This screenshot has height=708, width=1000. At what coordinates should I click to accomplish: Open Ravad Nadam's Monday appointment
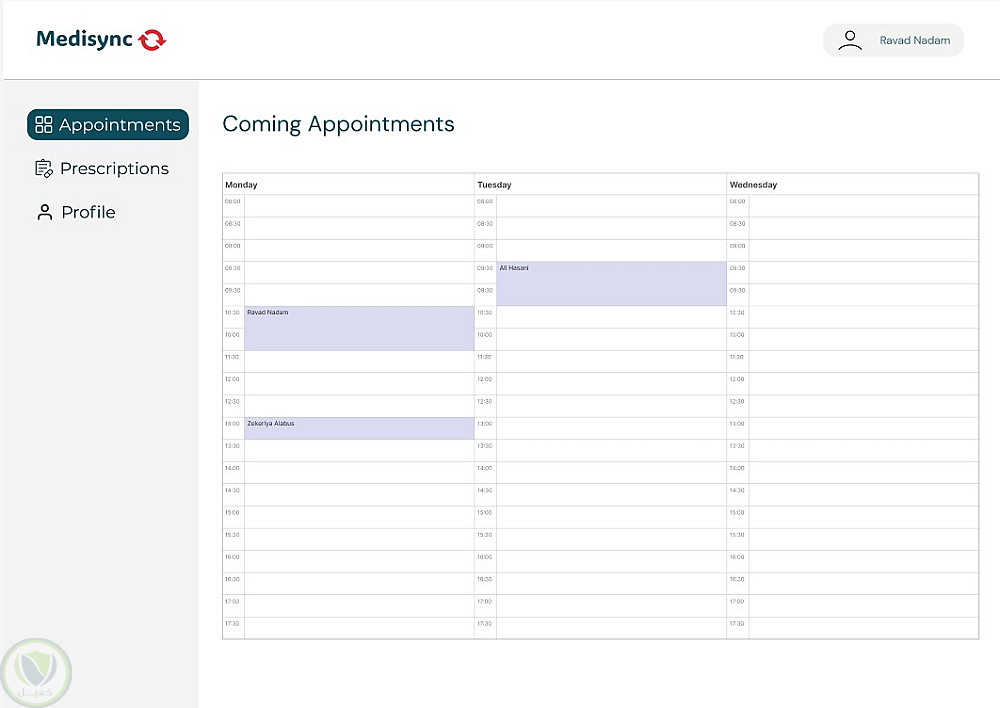[x=359, y=328]
